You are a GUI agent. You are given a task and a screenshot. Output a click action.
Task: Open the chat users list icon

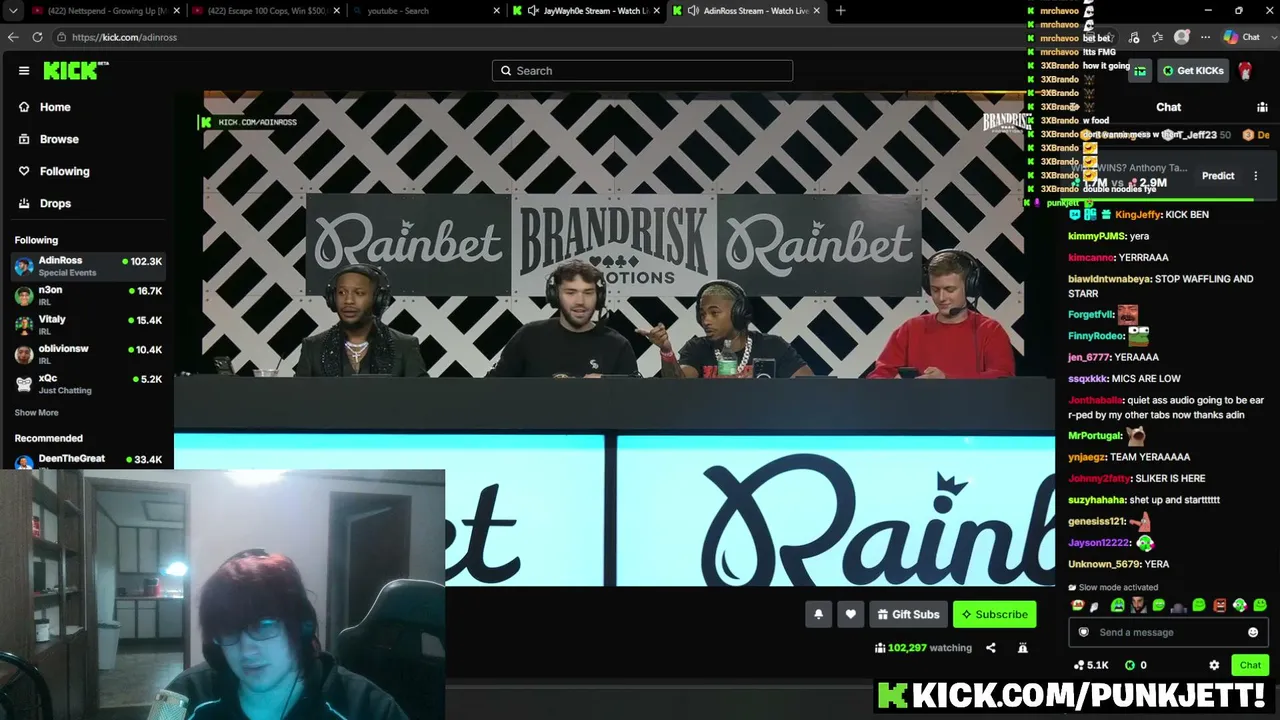pyautogui.click(x=1262, y=107)
